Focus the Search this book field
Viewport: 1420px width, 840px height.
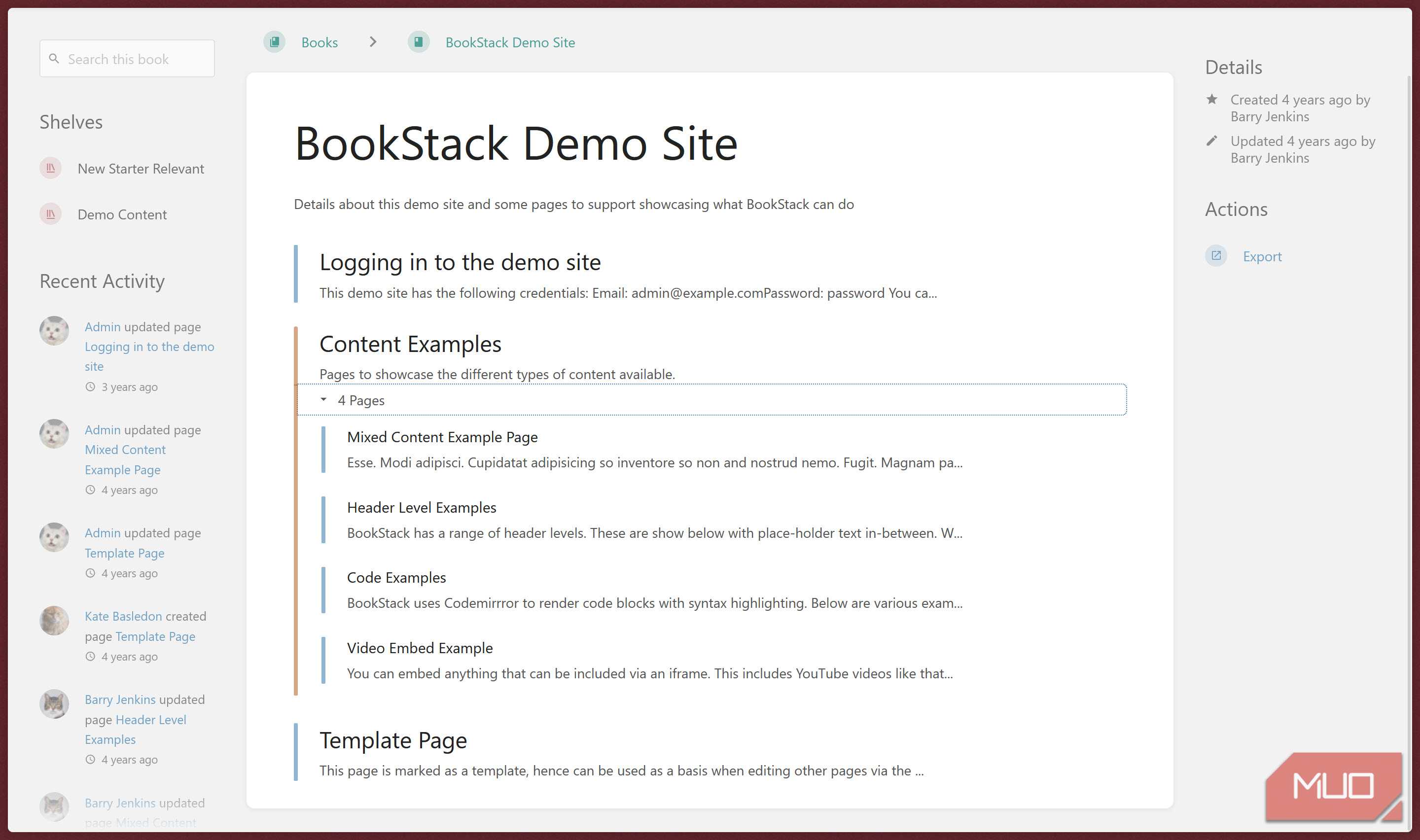point(127,58)
